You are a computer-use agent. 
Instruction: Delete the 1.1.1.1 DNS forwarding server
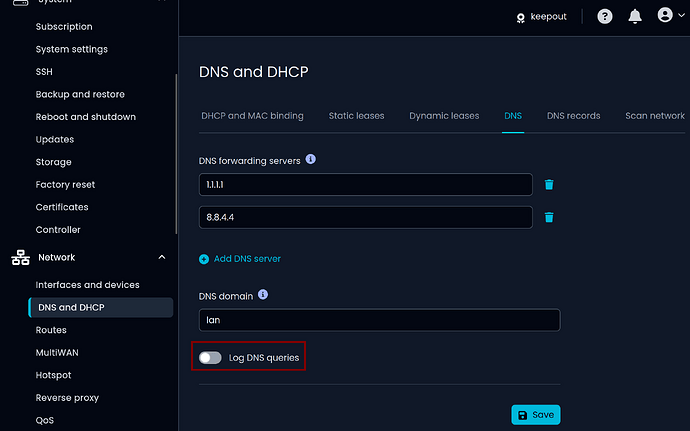click(x=549, y=184)
